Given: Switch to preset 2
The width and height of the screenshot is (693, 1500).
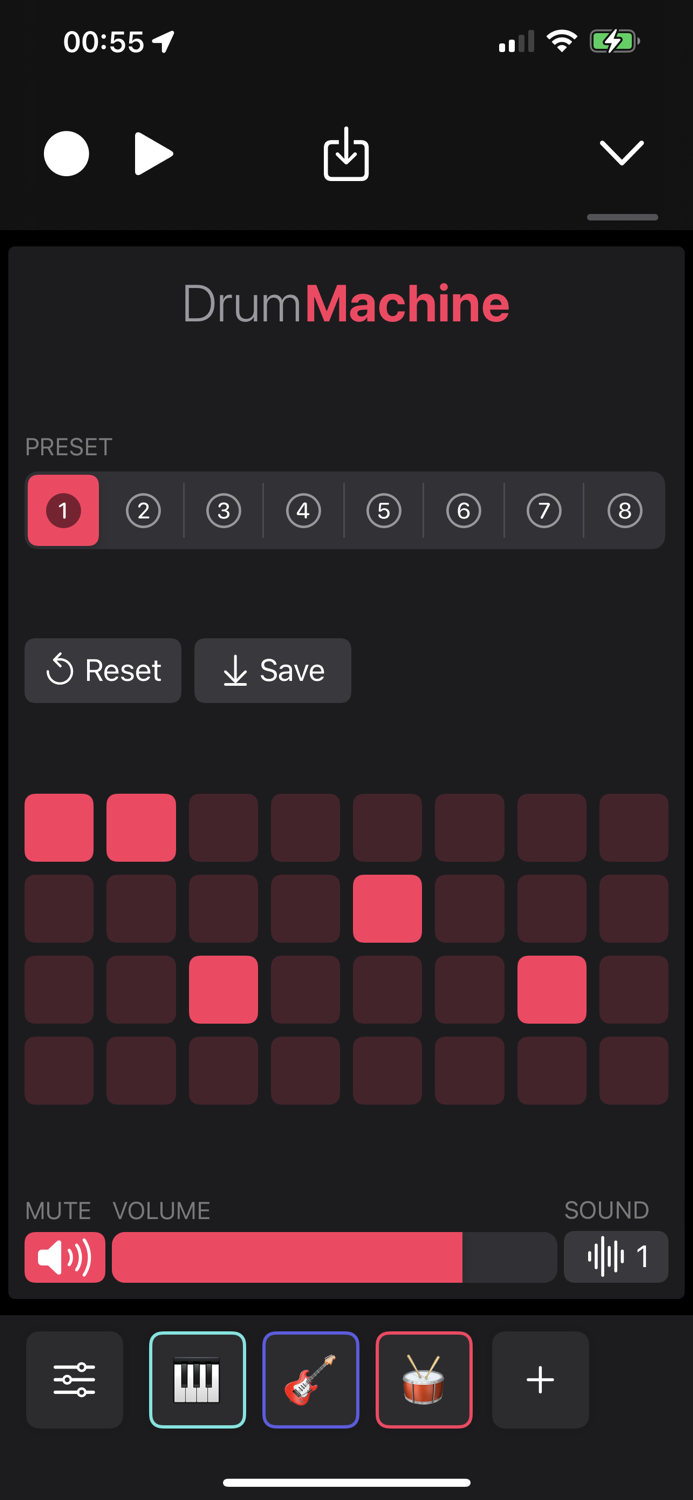Looking at the screenshot, I should (x=143, y=511).
